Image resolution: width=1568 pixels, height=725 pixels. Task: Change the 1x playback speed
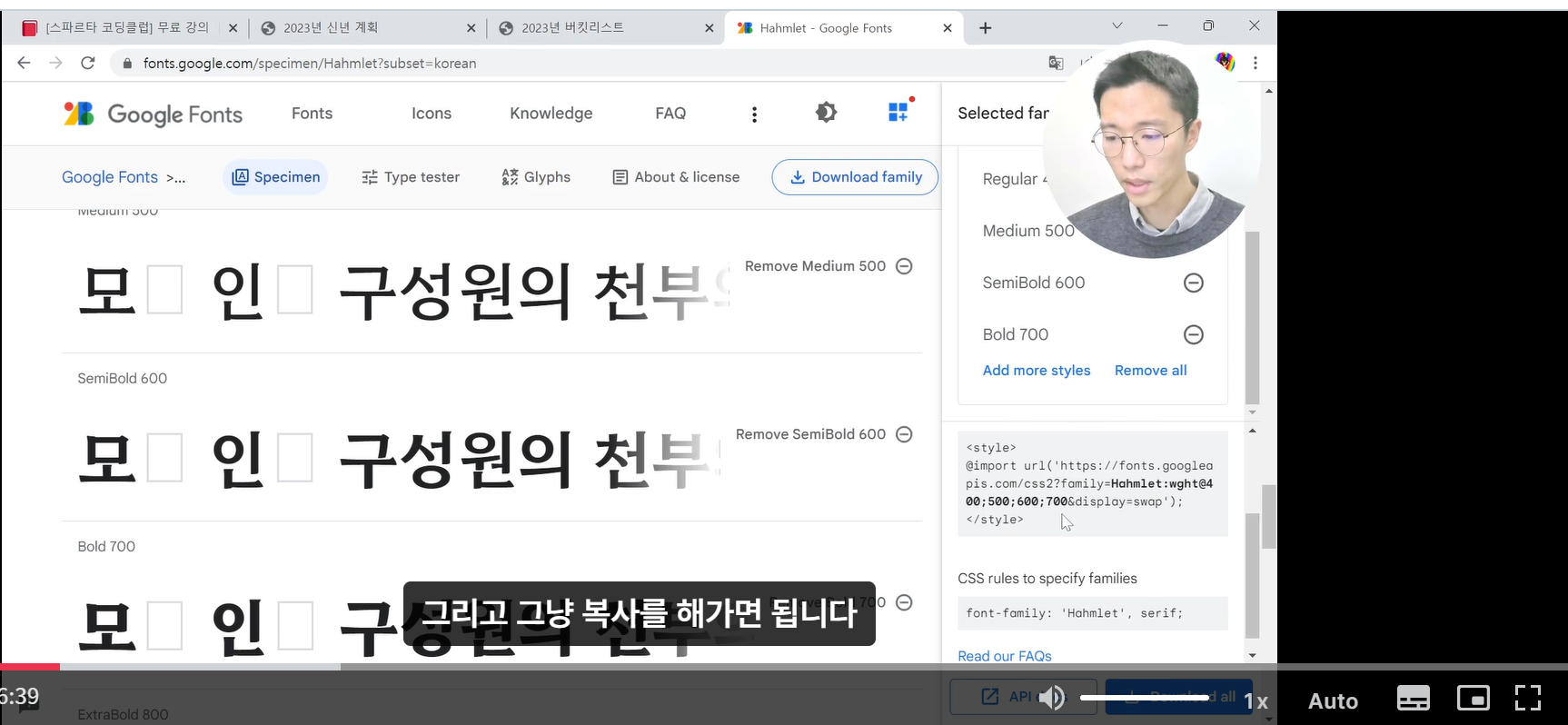point(1255,700)
